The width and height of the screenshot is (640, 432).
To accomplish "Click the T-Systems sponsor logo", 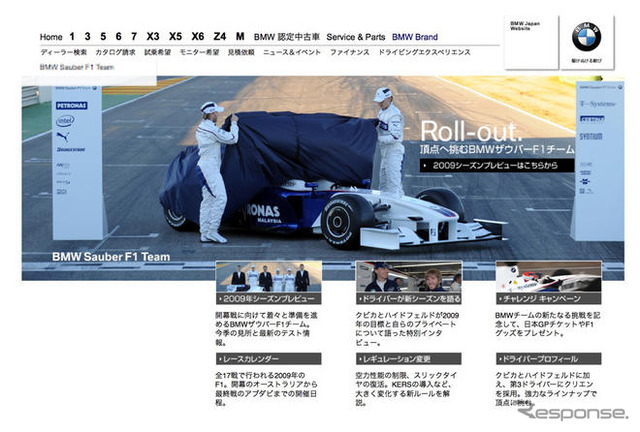I will 598,104.
